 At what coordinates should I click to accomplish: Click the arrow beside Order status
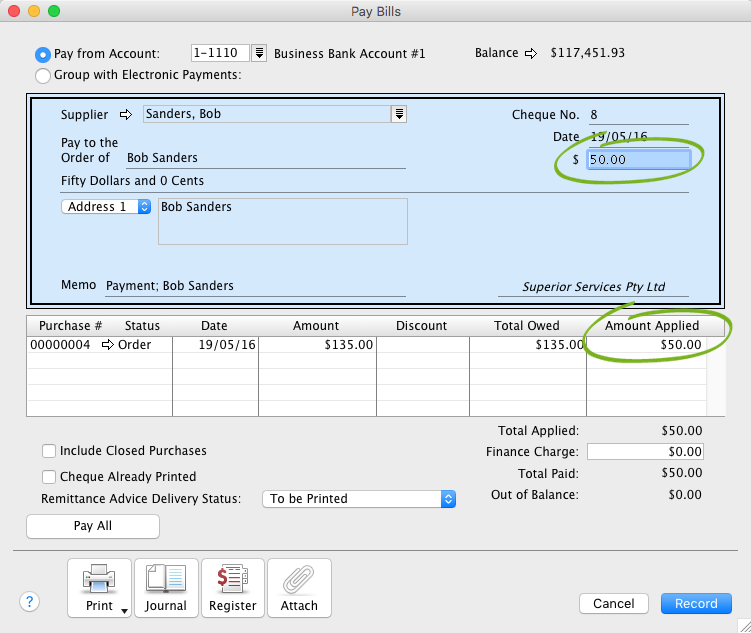point(108,345)
